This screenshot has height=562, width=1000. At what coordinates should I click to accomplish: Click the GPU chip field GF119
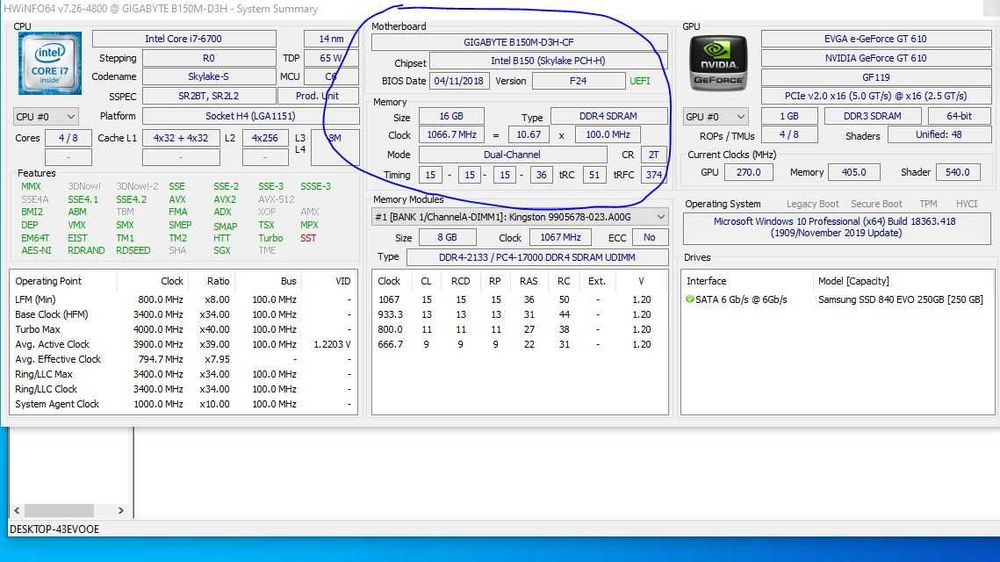876,77
